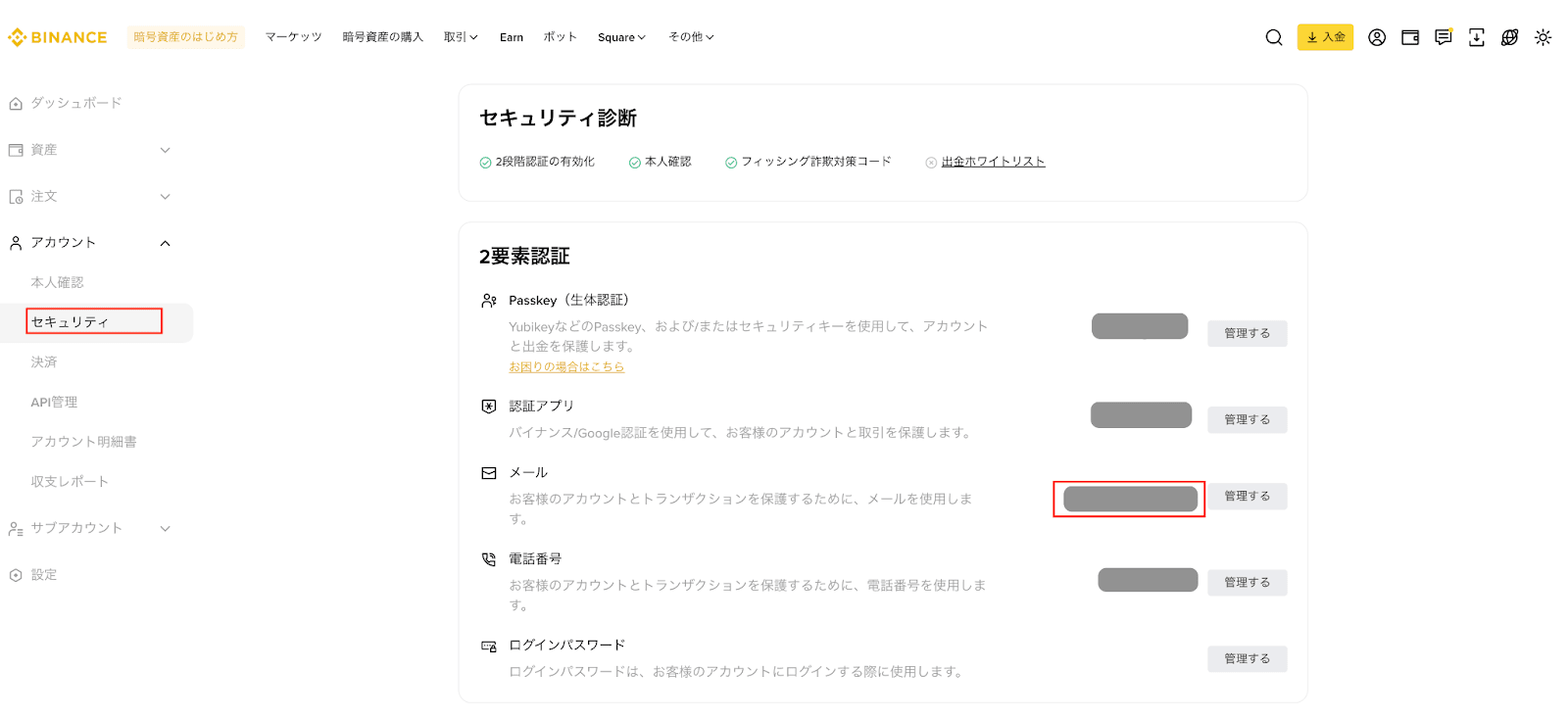Collapse the アカウント sidebar chevron
The image size is (1568, 719).
coord(166,243)
